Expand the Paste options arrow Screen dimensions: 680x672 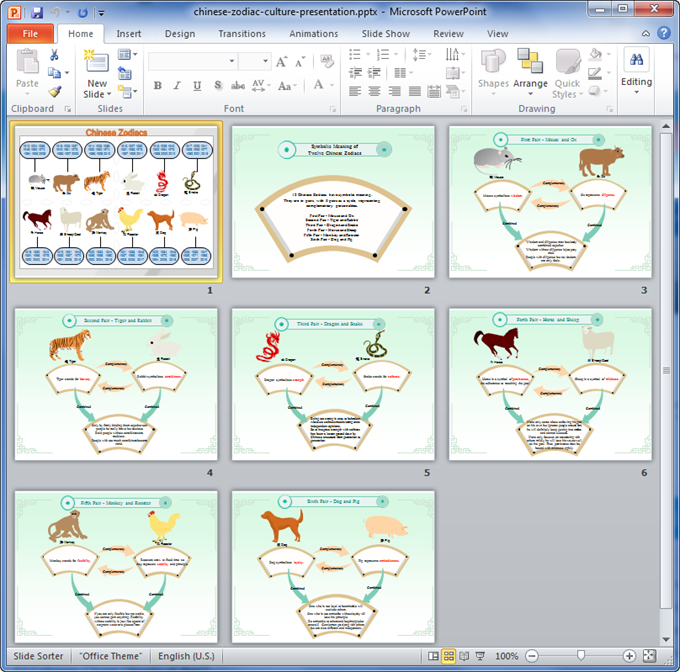27,94
